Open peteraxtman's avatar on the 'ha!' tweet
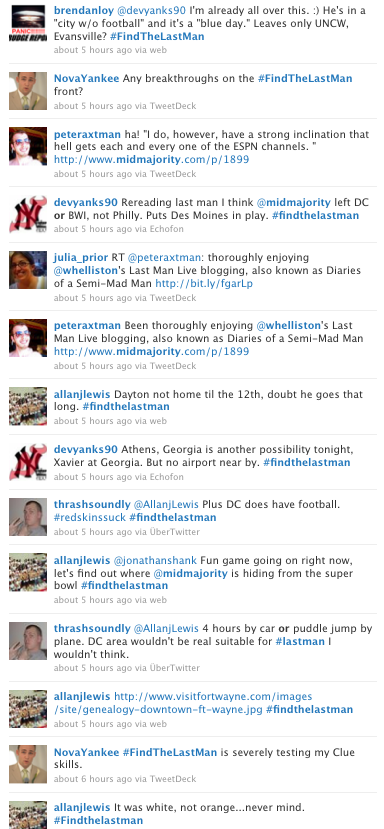Viewport: 384px width, 829px height. [x=28, y=146]
